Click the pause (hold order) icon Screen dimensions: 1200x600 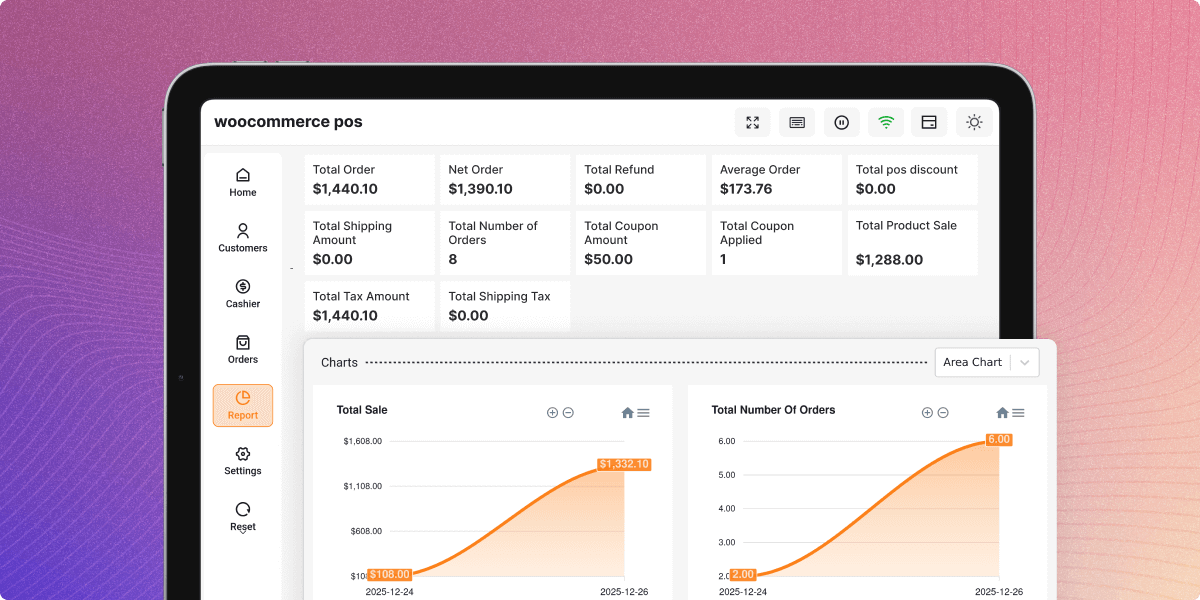point(842,122)
